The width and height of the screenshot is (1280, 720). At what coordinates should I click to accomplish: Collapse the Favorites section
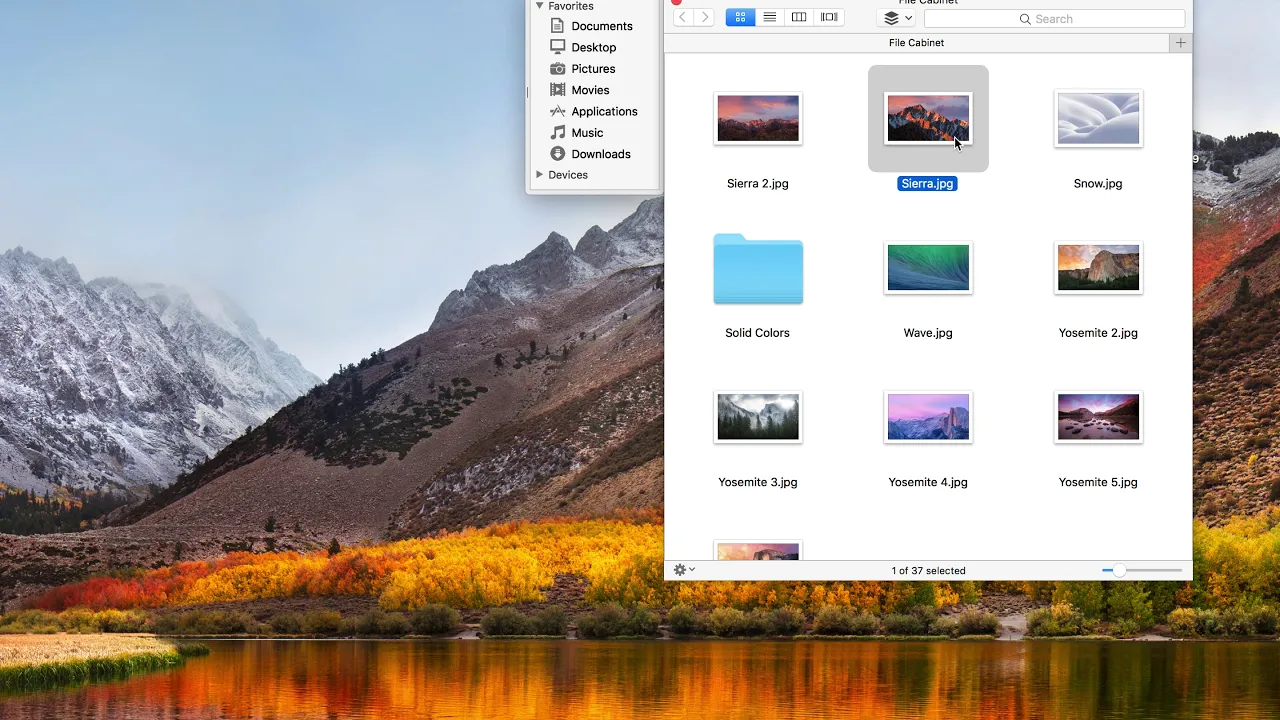point(539,6)
